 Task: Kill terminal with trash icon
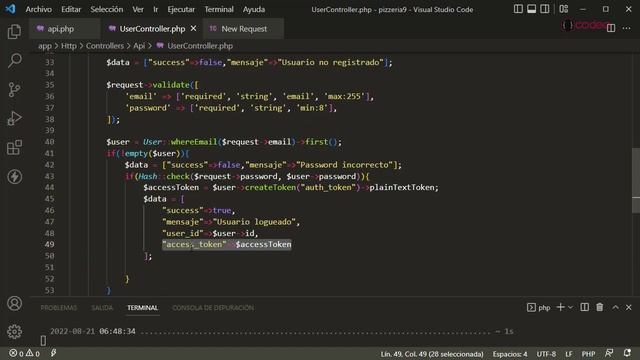pos(600,307)
